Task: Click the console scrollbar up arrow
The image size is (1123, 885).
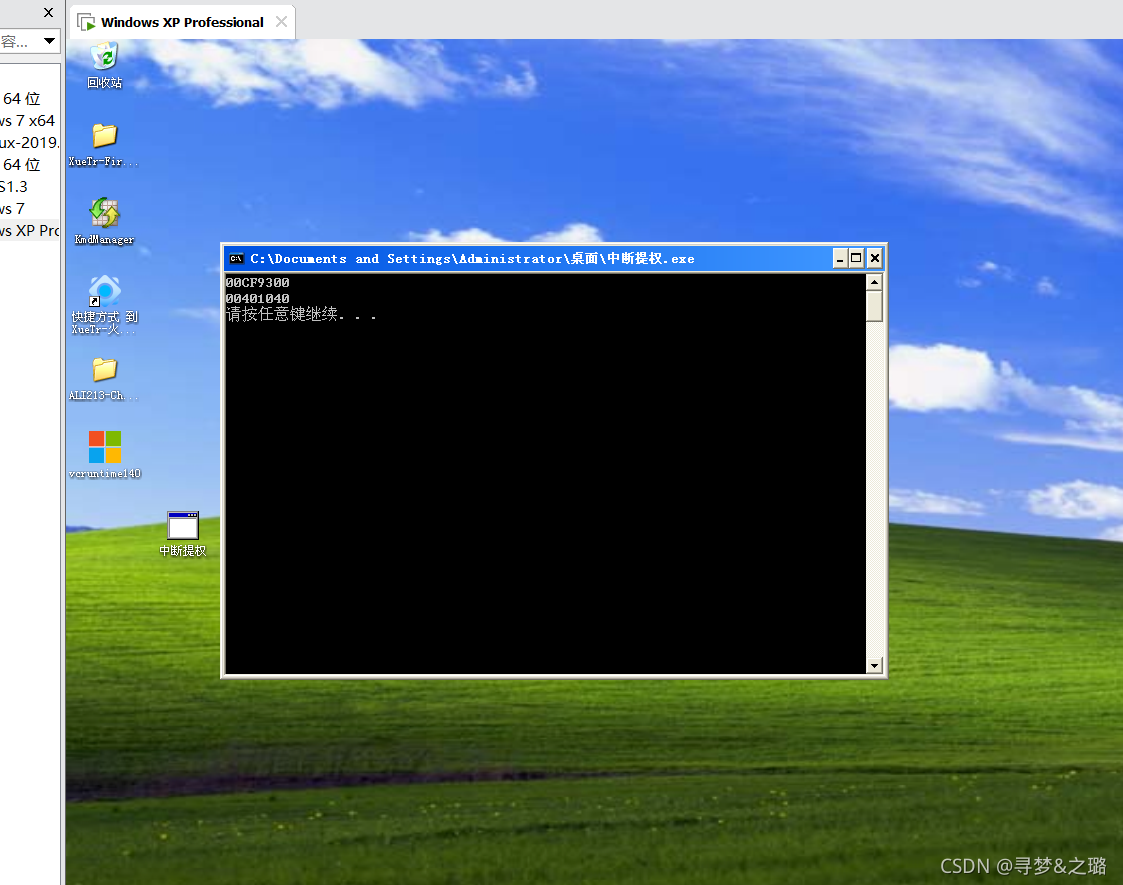Action: click(x=874, y=282)
